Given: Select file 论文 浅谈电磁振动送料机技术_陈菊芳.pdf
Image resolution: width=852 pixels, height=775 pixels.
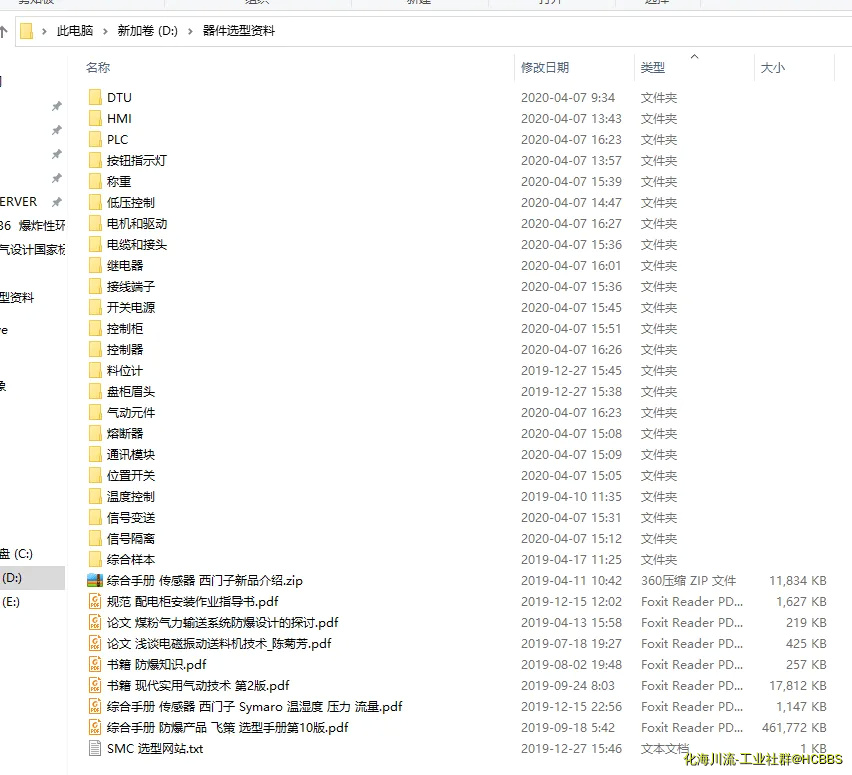Looking at the screenshot, I should pos(219,643).
